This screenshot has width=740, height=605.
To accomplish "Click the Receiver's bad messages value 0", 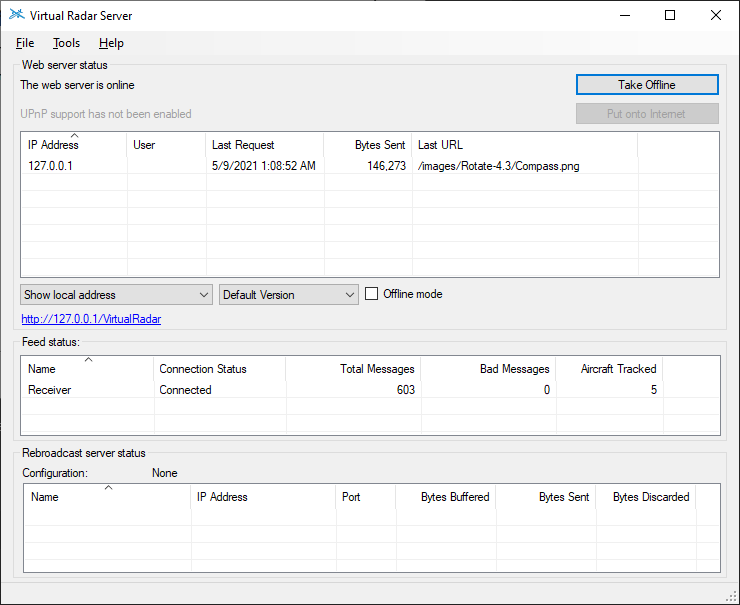I will [547, 390].
